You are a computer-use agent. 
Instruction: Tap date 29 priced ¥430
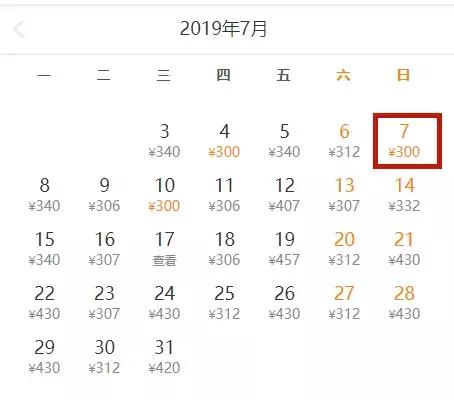pos(44,357)
